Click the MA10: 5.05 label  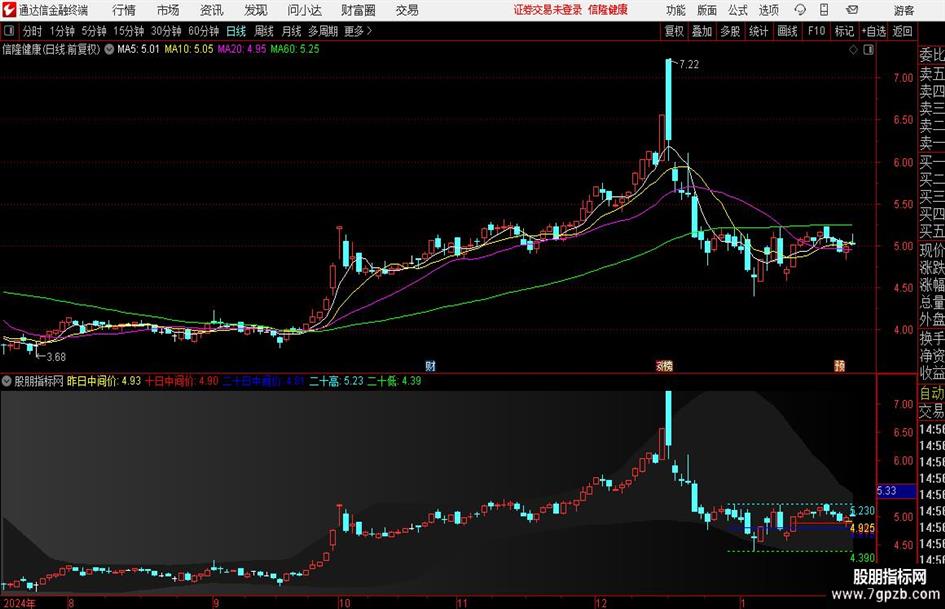click(x=189, y=49)
